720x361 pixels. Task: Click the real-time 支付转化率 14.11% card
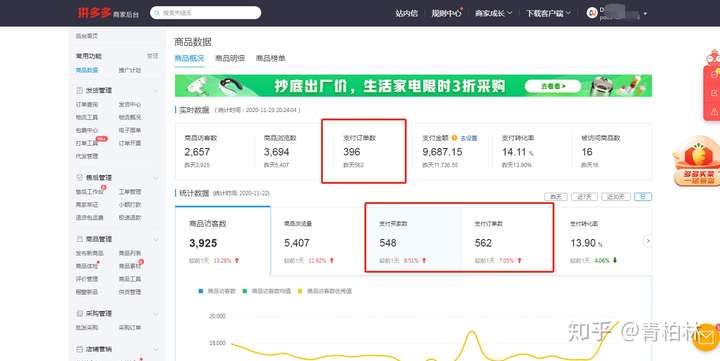click(533, 151)
